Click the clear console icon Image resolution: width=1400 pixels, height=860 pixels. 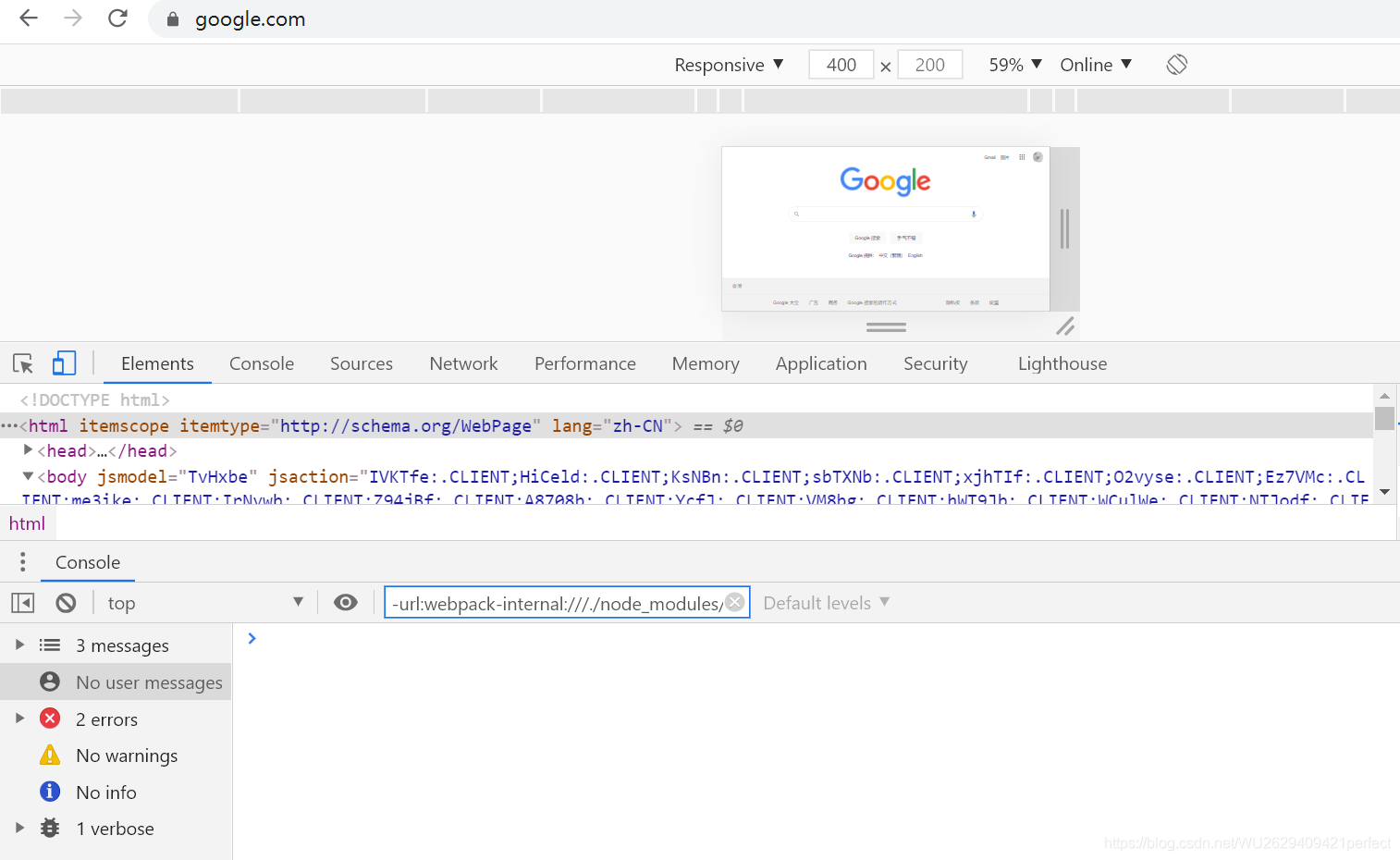66,603
